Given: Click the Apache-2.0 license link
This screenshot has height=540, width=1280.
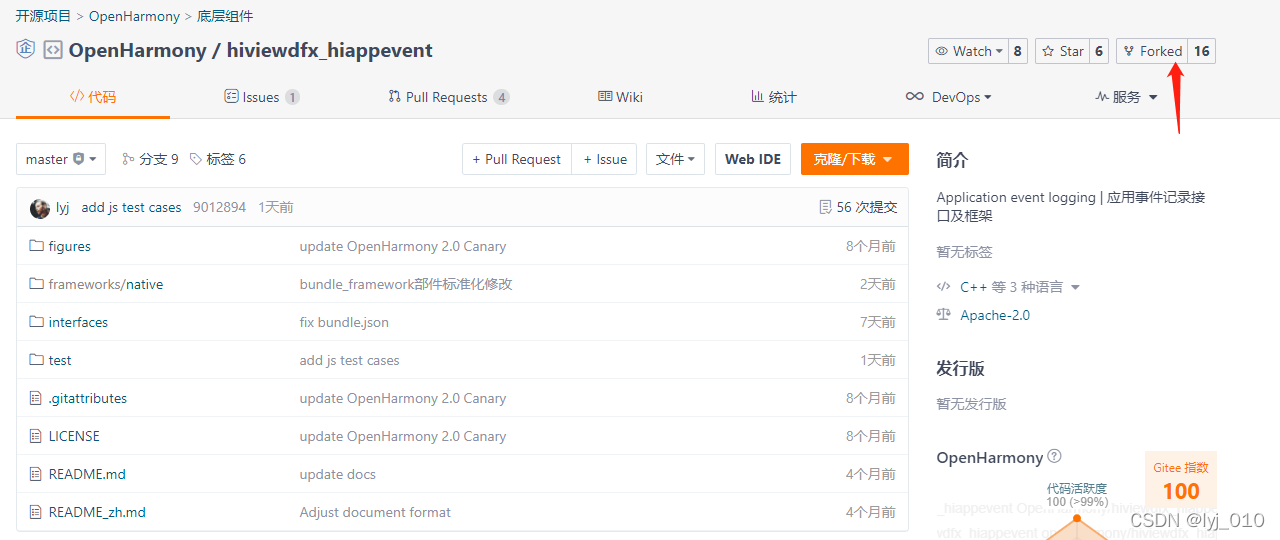Looking at the screenshot, I should (x=995, y=315).
